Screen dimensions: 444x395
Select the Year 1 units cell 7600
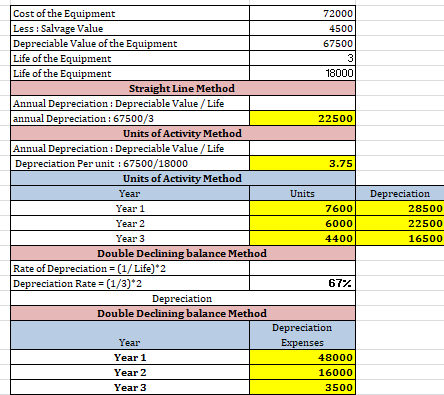[302, 208]
